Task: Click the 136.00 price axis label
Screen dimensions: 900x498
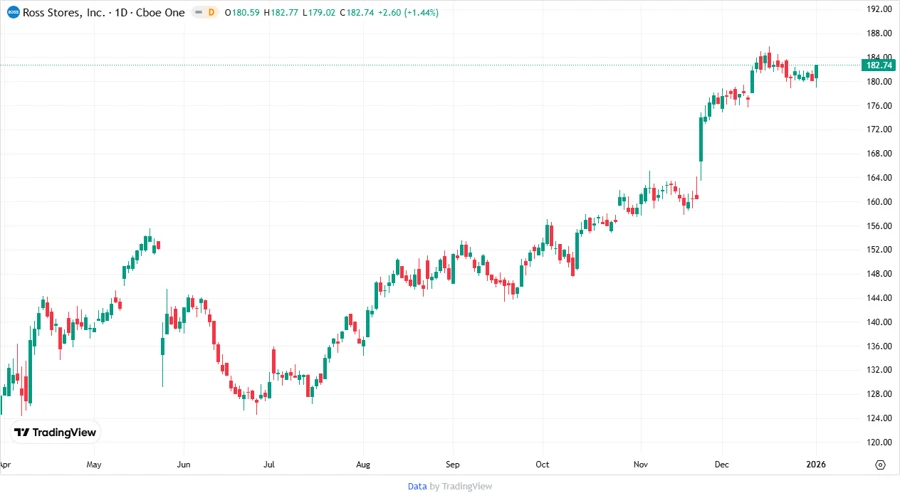Action: [x=879, y=346]
